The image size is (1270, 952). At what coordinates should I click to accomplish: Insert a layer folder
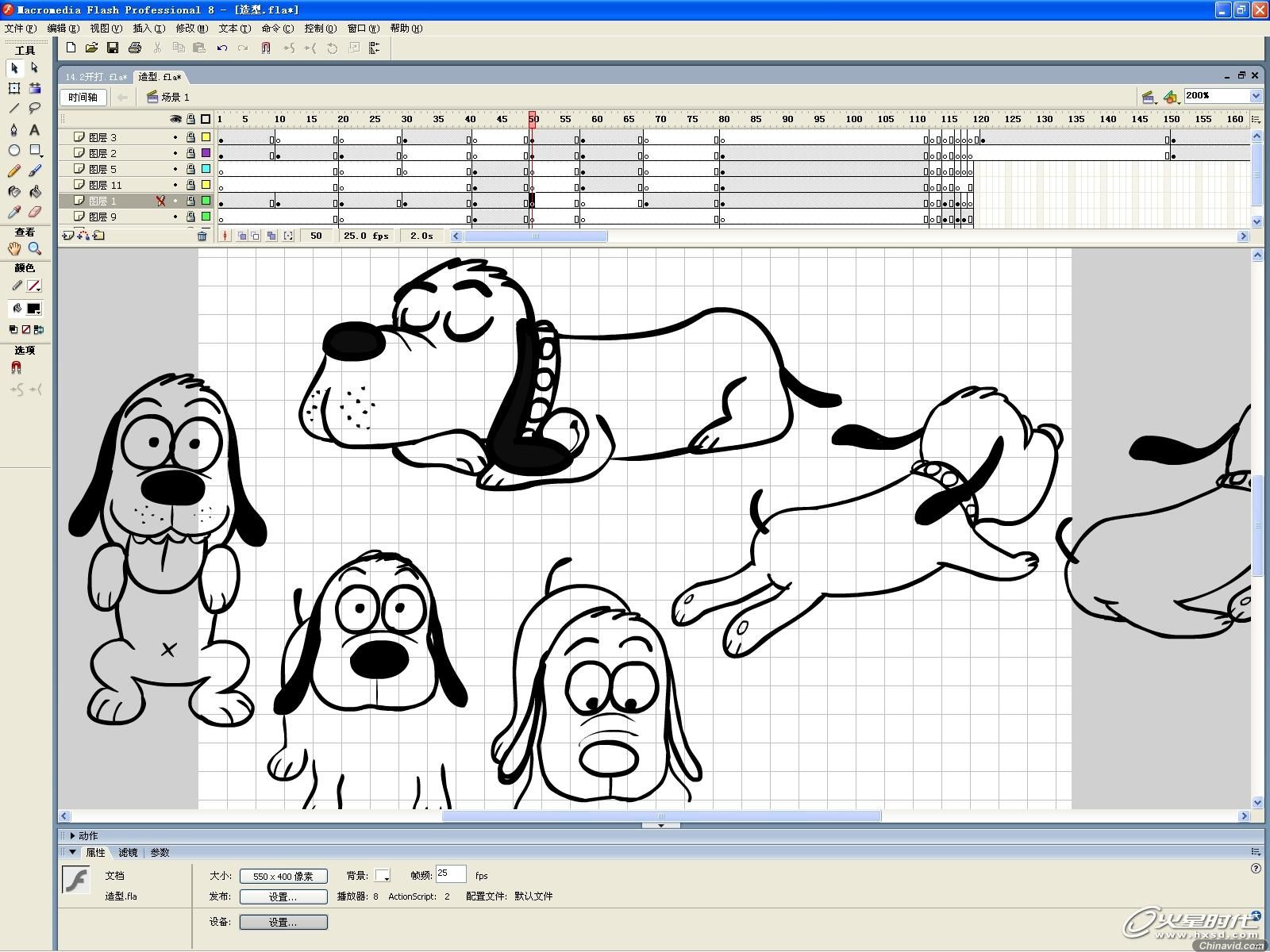[98, 235]
